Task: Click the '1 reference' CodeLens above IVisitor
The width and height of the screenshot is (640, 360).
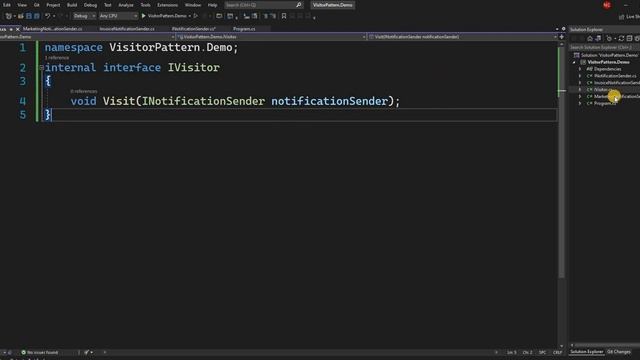Action: [57, 58]
